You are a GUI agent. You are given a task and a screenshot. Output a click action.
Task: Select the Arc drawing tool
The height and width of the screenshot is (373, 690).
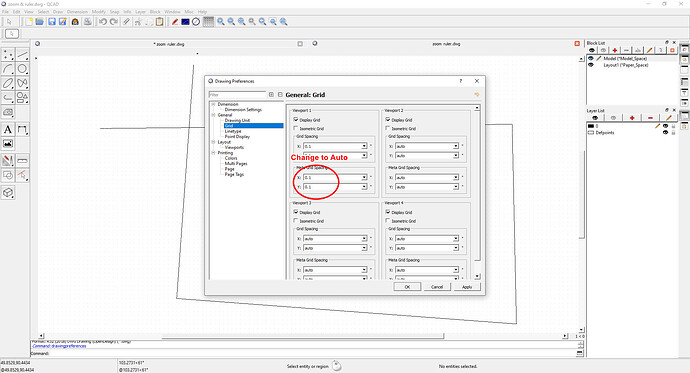click(8, 69)
